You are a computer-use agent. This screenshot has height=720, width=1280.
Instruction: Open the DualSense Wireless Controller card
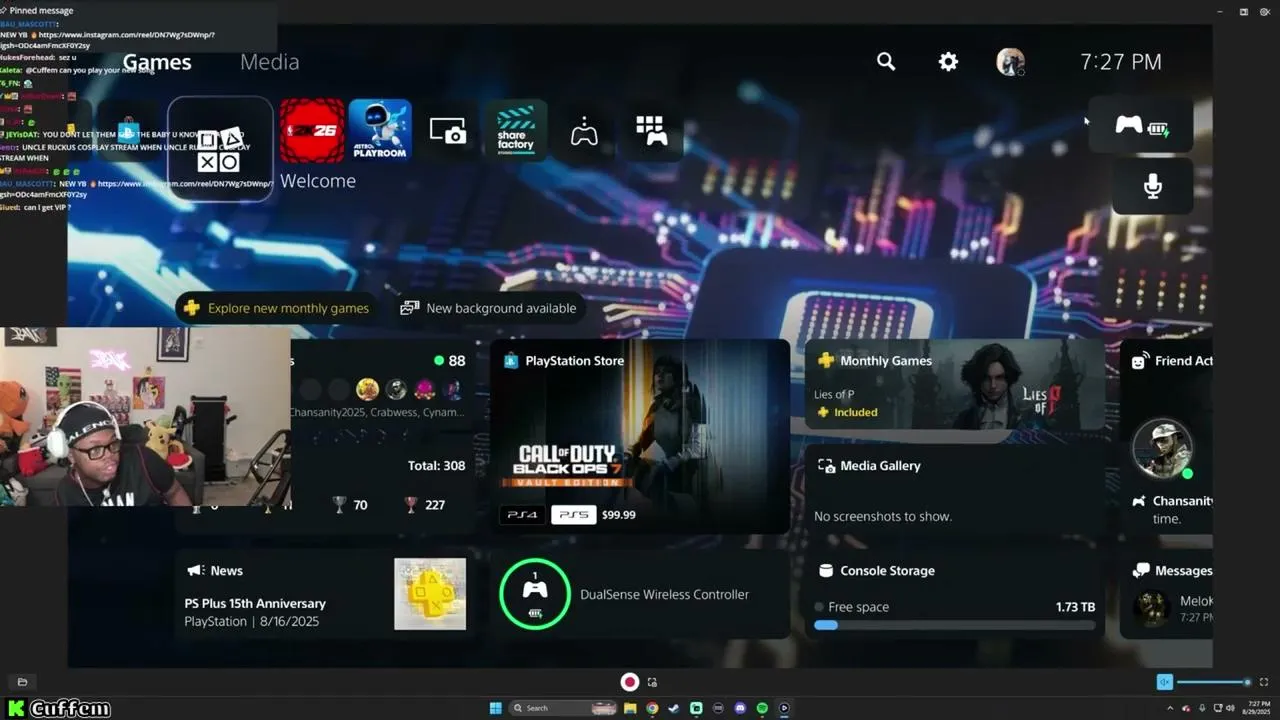click(x=640, y=593)
